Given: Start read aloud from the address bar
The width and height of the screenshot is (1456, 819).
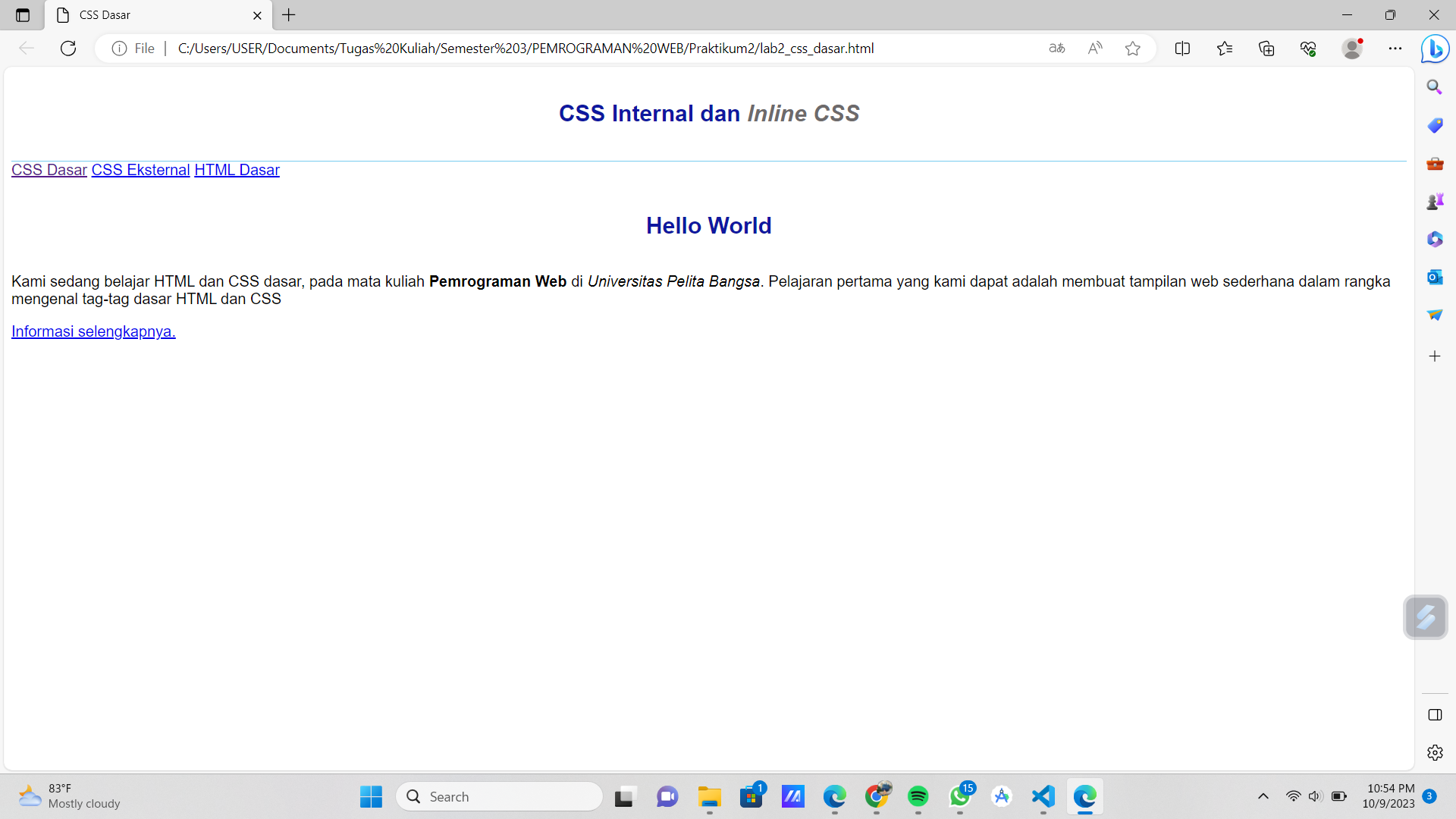Looking at the screenshot, I should pos(1095,48).
